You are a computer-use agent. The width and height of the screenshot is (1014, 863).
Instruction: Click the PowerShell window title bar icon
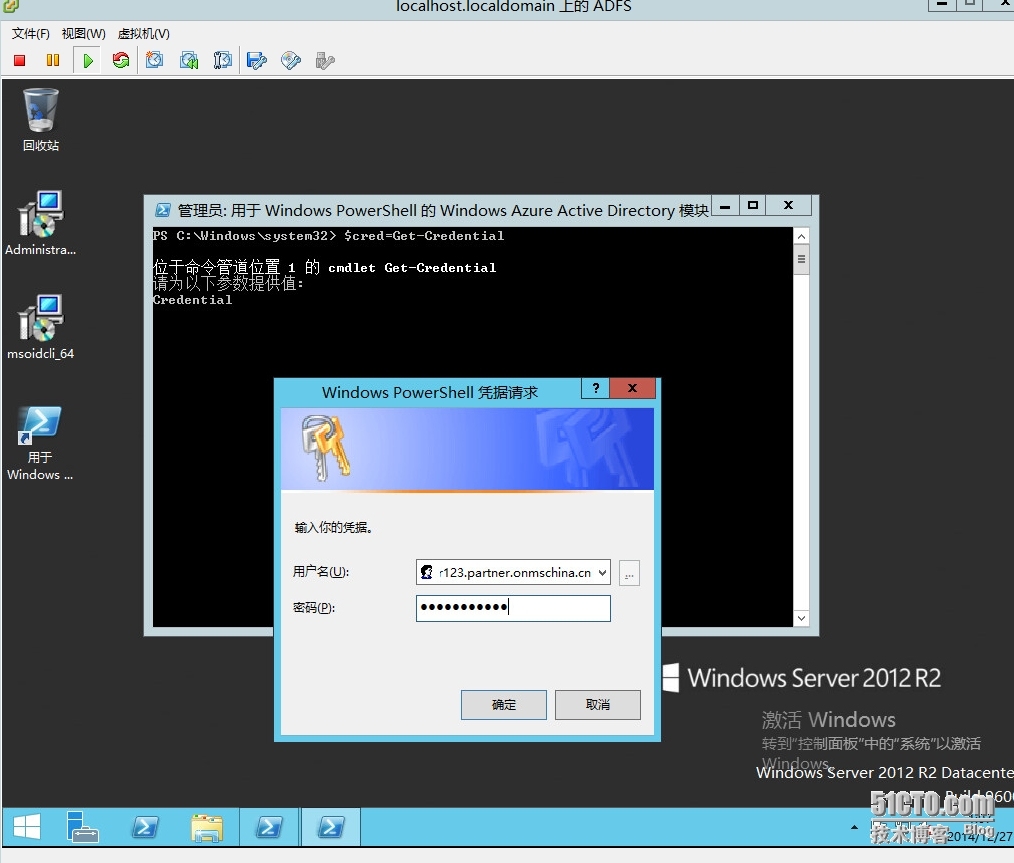pos(163,210)
